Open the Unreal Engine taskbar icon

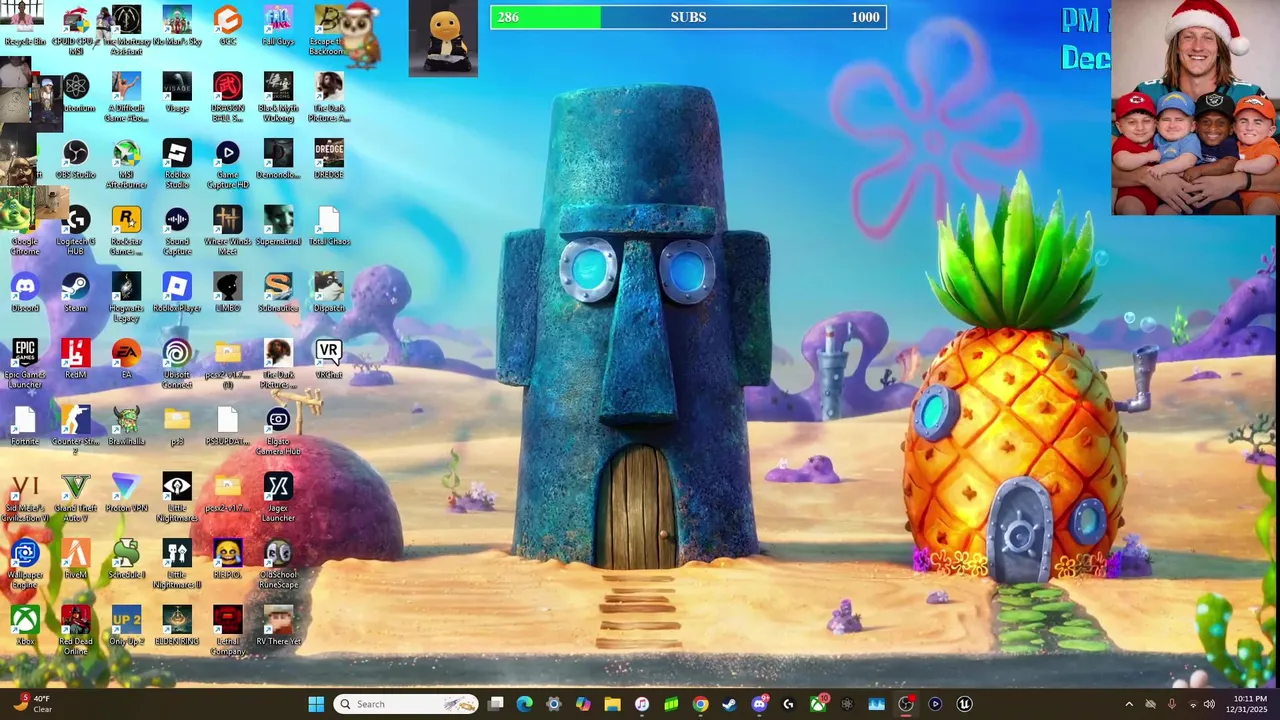(x=964, y=704)
